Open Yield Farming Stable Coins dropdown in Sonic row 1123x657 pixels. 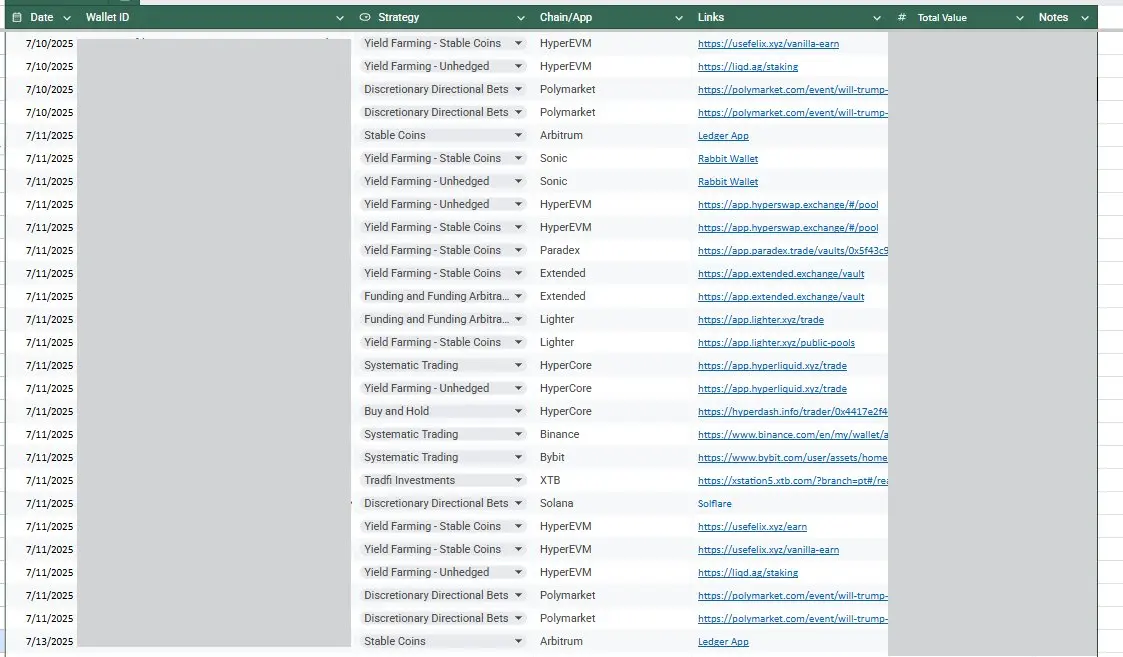[x=518, y=158]
